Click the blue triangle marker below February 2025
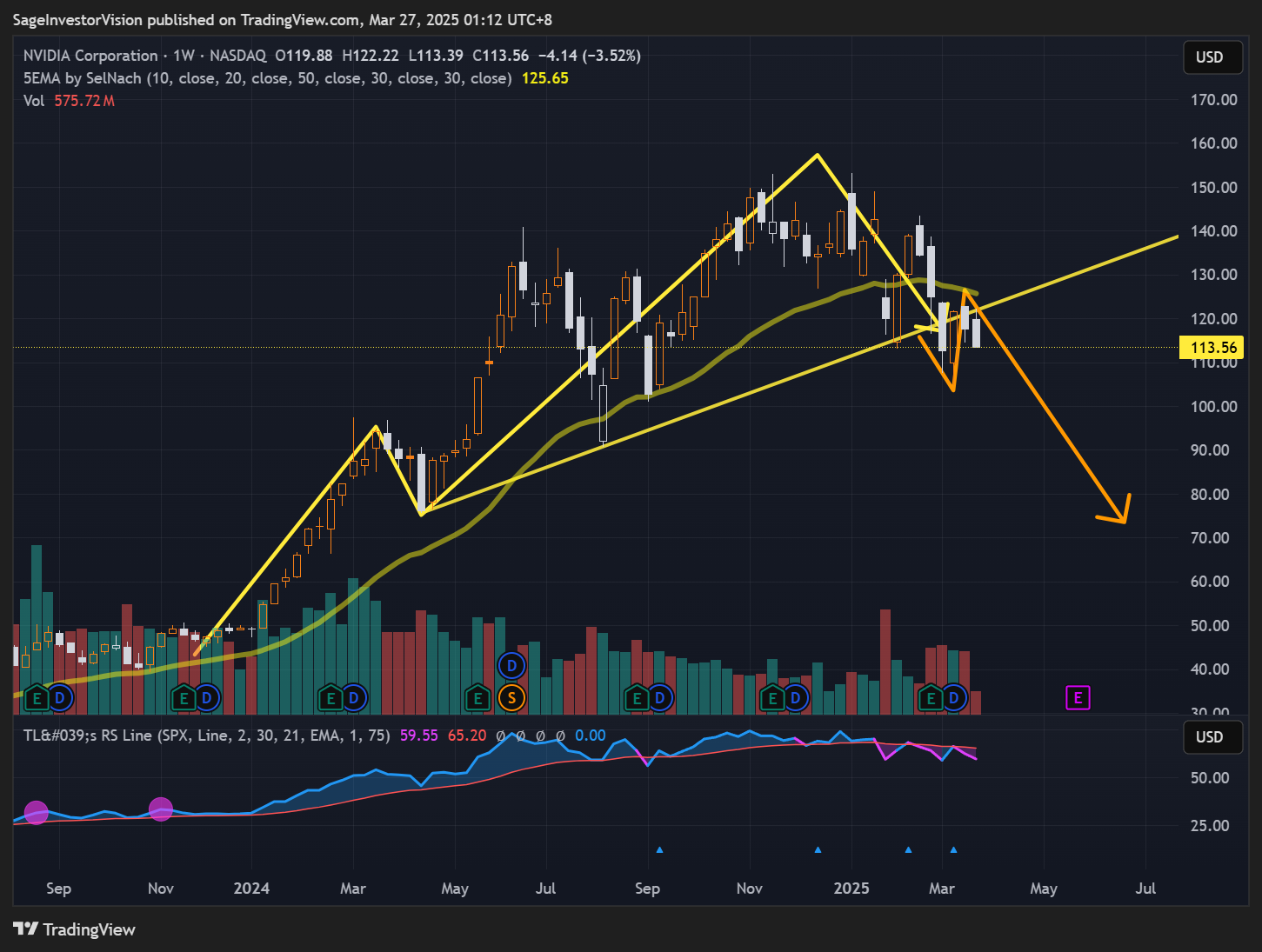 [908, 849]
